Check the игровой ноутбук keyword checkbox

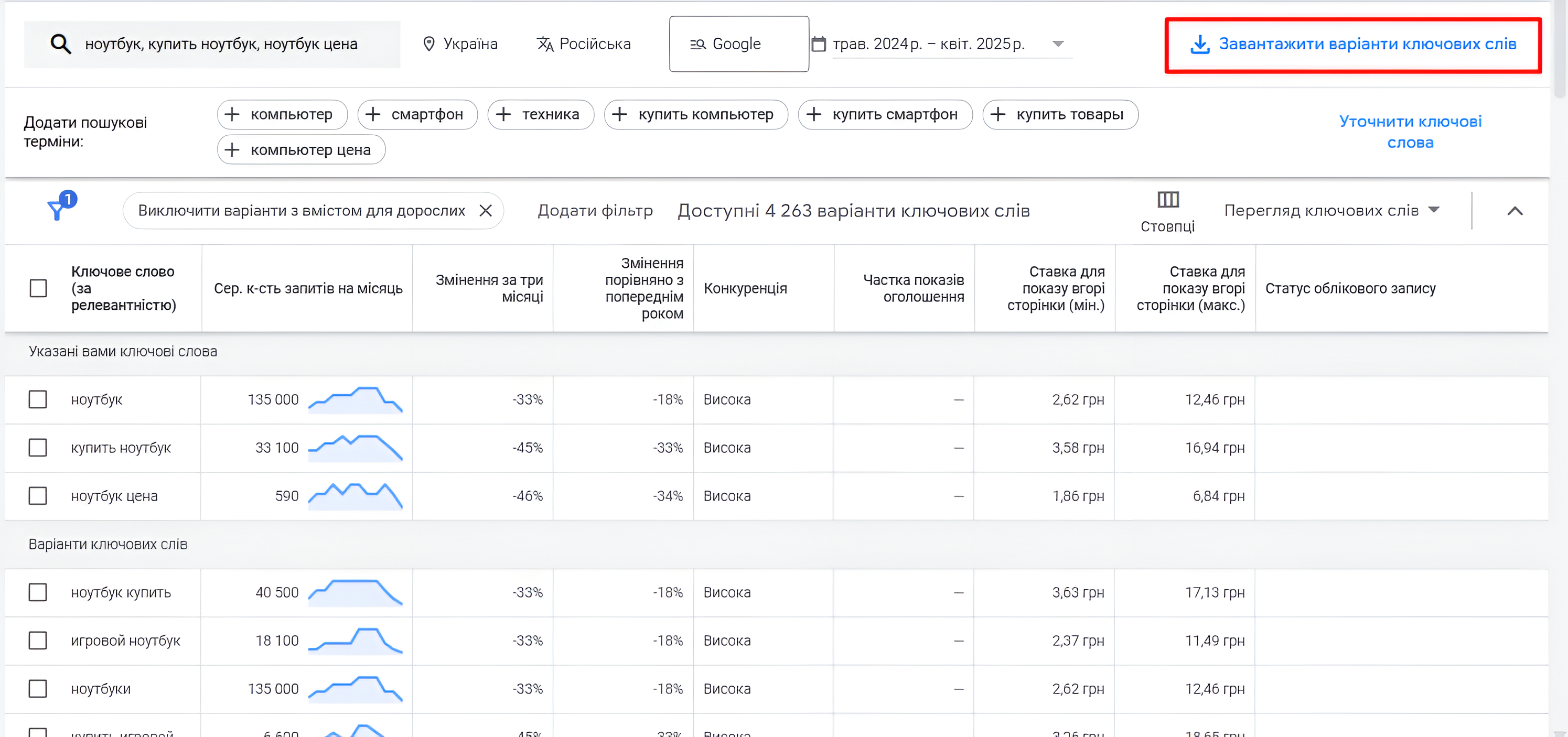(38, 640)
